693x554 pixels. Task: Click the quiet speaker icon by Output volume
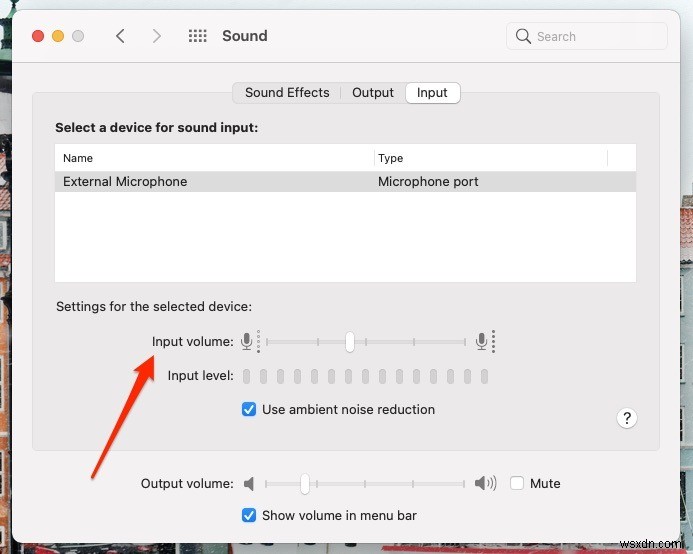click(x=249, y=484)
